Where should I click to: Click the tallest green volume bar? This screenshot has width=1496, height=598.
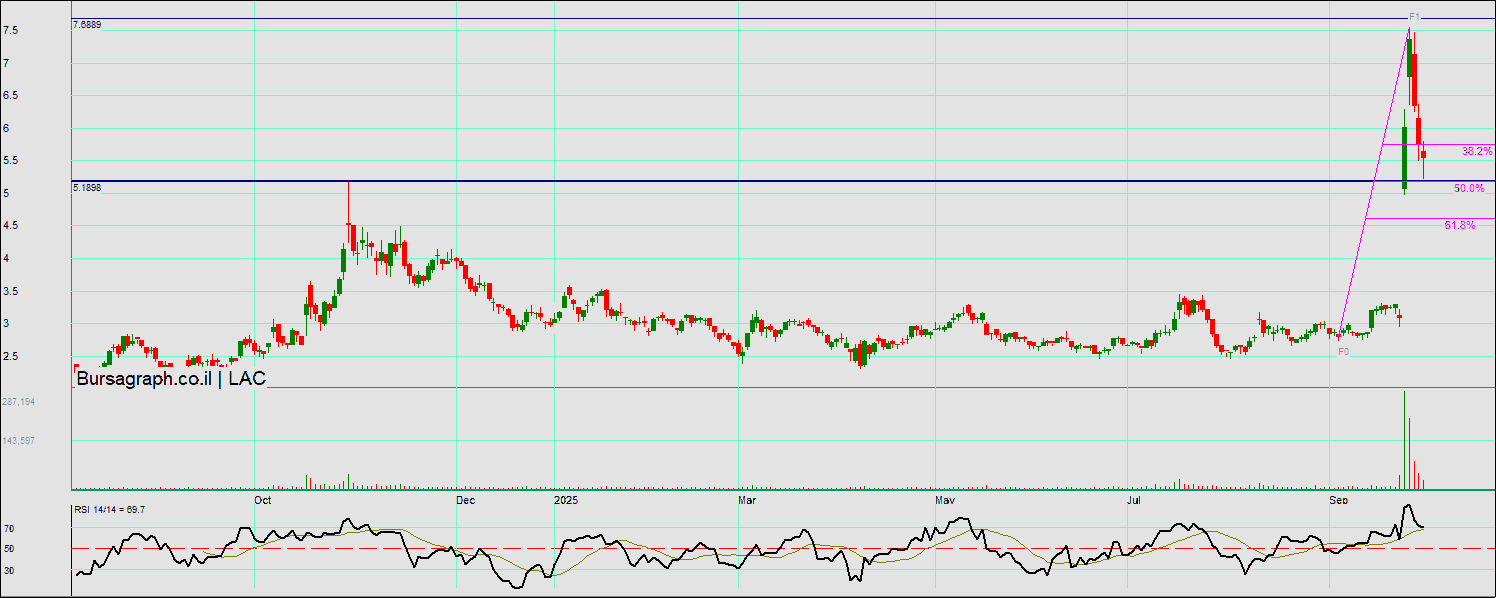tap(1404, 440)
